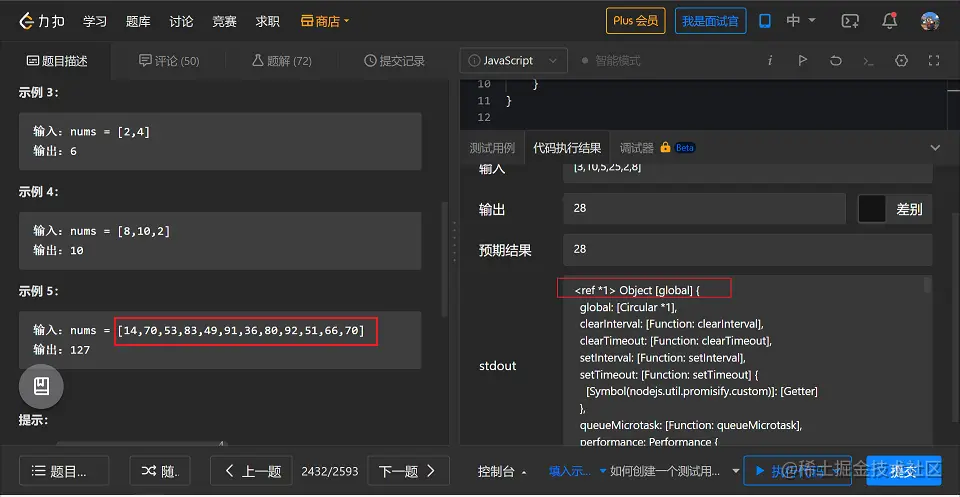
Task: Open the terminal prompt icon
Action: click(x=868, y=61)
